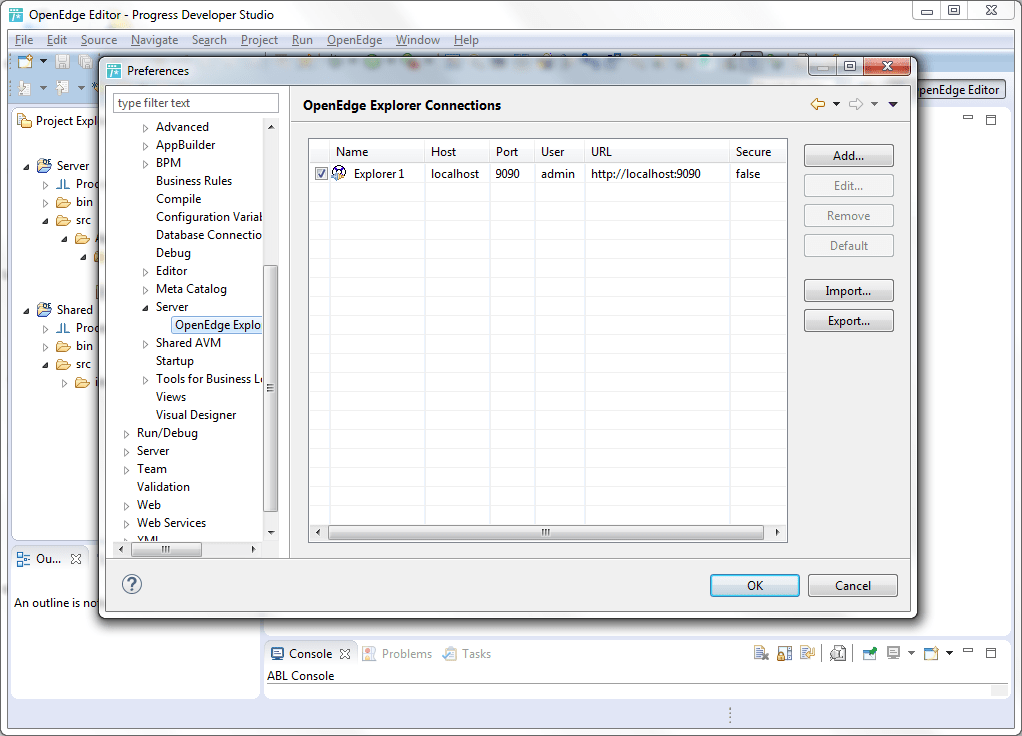The image size is (1022, 736).
Task: Expand the Web Services preferences node
Action: 126,523
